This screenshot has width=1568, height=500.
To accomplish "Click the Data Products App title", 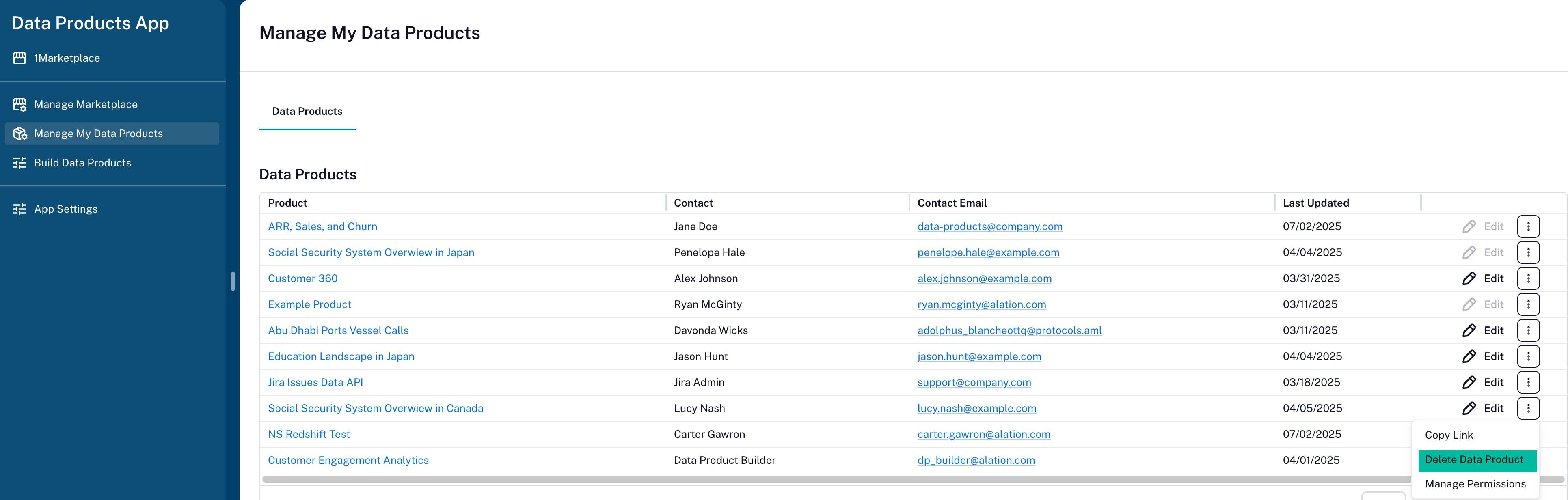I will tap(90, 23).
